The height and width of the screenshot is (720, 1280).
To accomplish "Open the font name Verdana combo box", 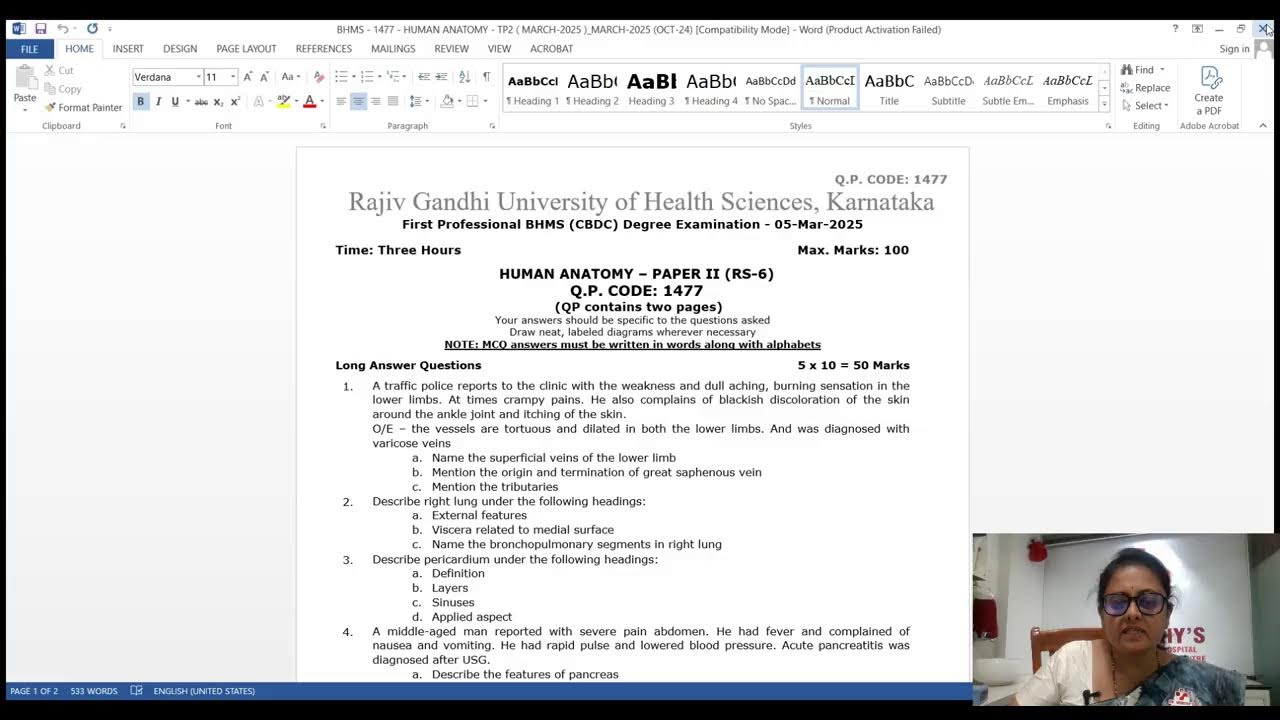I will pyautogui.click(x=167, y=77).
